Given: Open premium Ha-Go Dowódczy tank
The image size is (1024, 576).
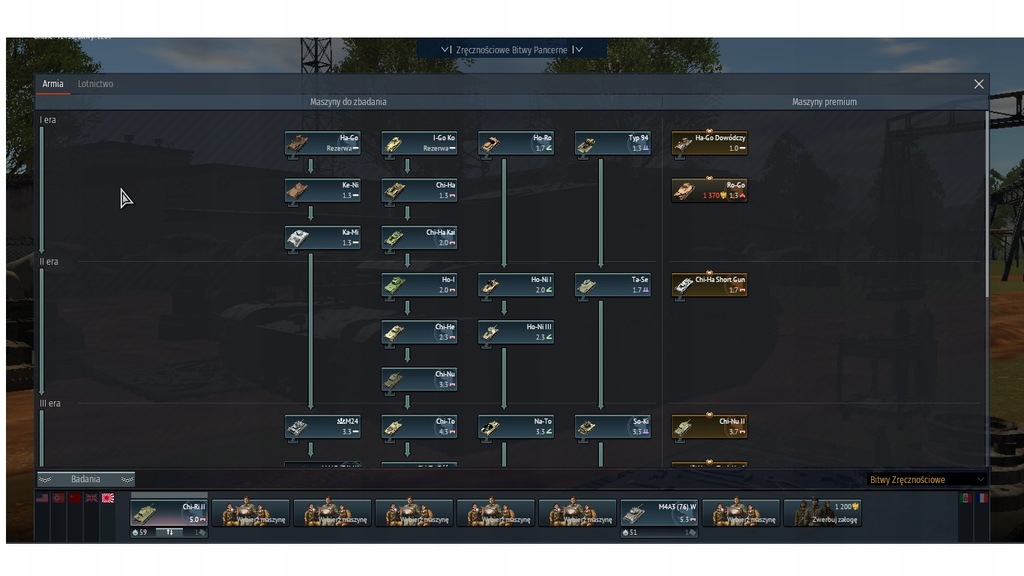Looking at the screenshot, I should click(709, 143).
